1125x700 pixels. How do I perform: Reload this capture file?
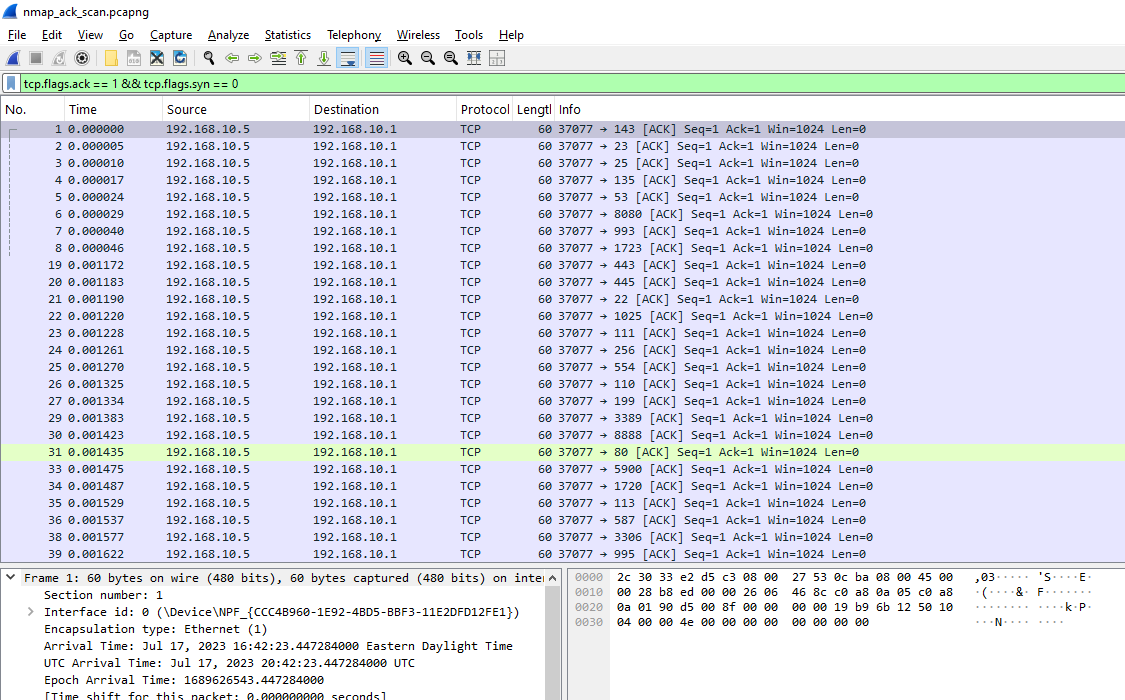(180, 57)
